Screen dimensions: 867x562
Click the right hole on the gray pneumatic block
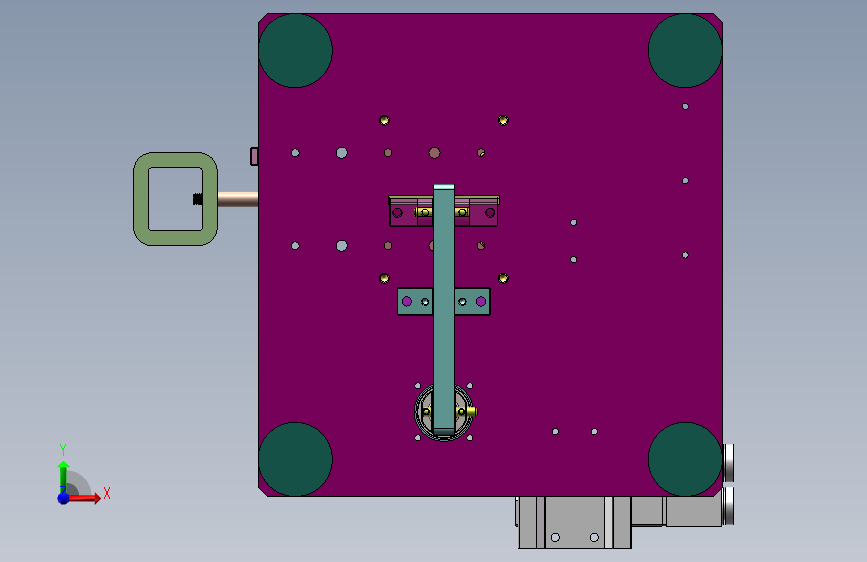coord(594,537)
